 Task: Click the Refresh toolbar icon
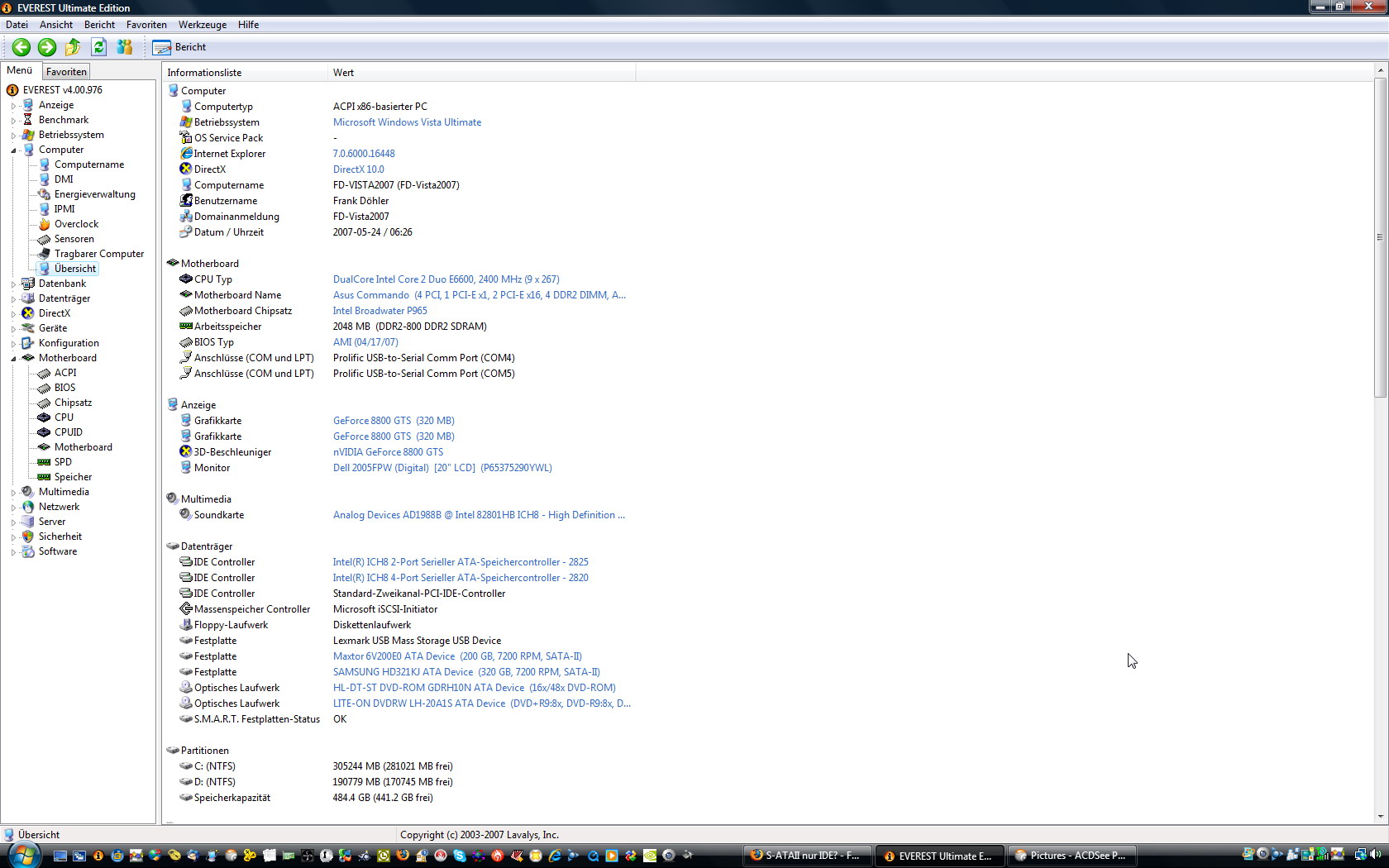99,47
